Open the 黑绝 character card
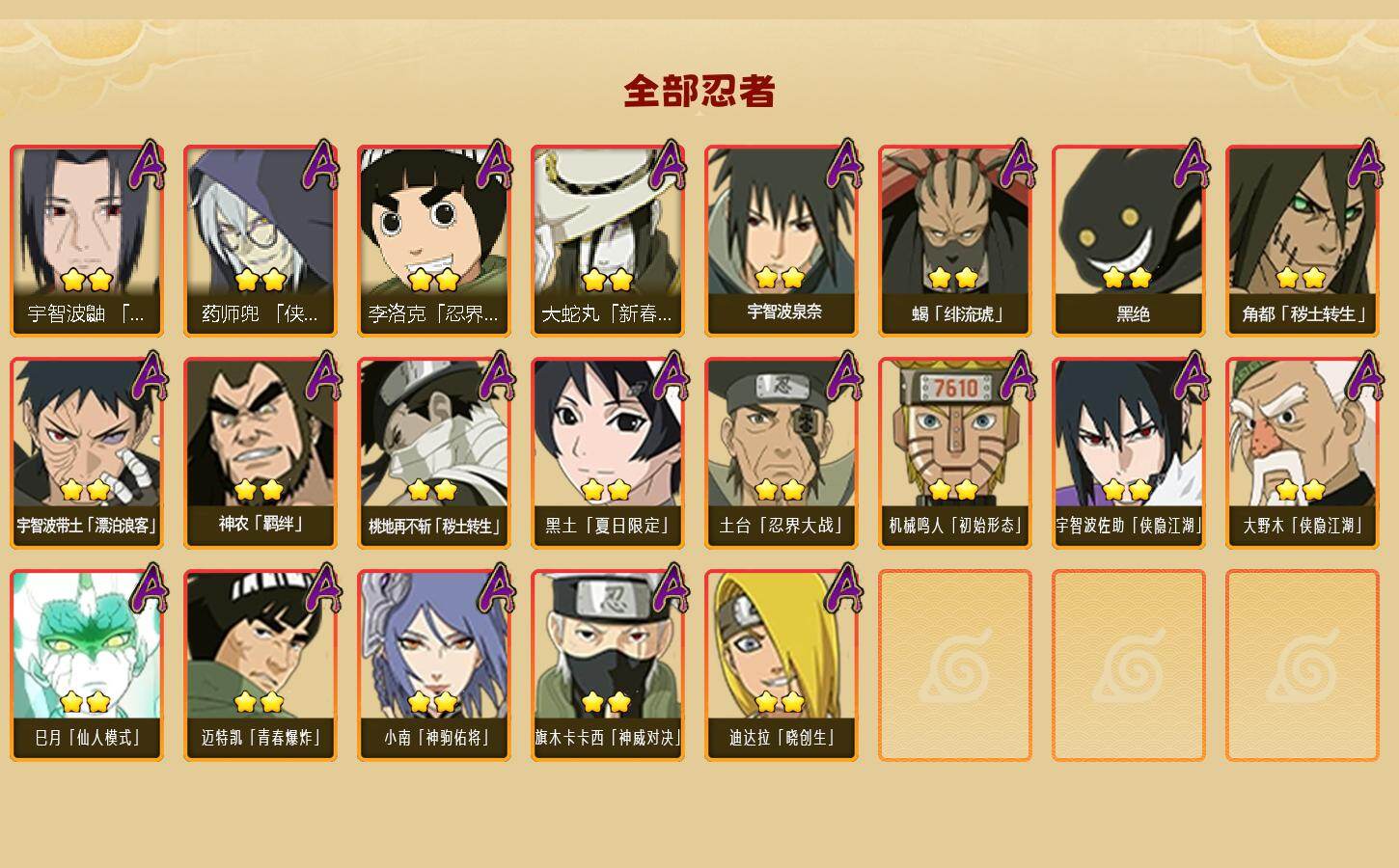The width and height of the screenshot is (1399, 868). 1129,240
